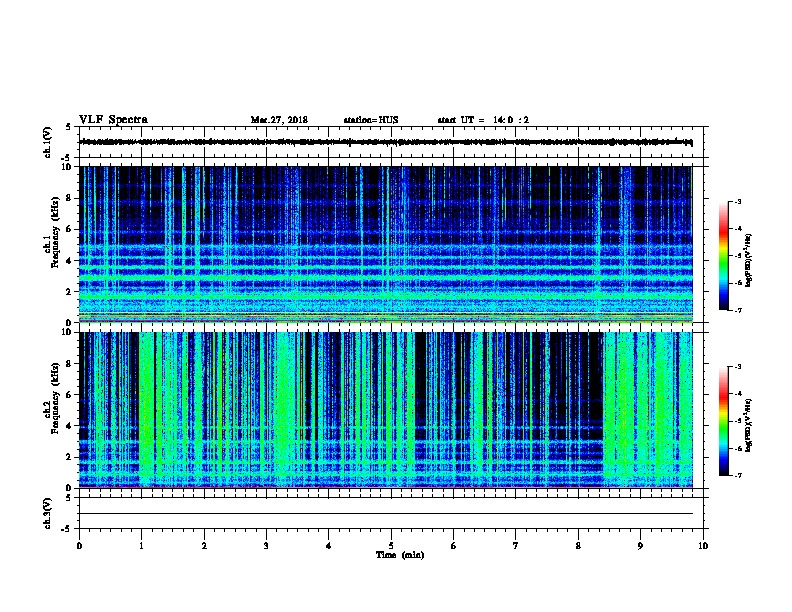Viewport: 792px width, 612px height.
Task: Click the ch.2 spectrogram color scale bar
Action: (723, 421)
